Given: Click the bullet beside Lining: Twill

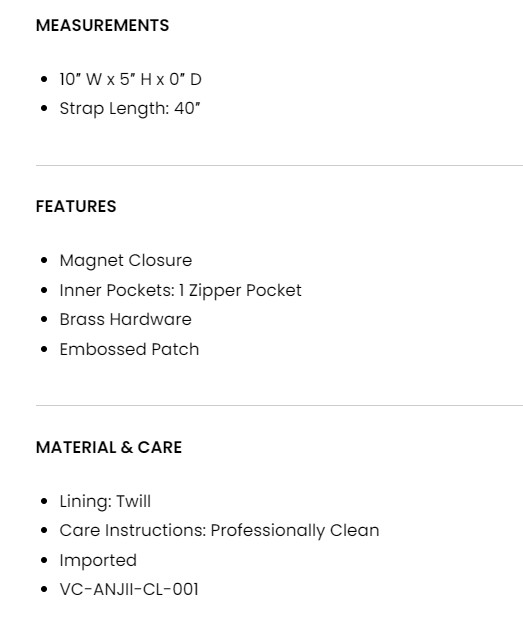Looking at the screenshot, I should (x=44, y=501).
